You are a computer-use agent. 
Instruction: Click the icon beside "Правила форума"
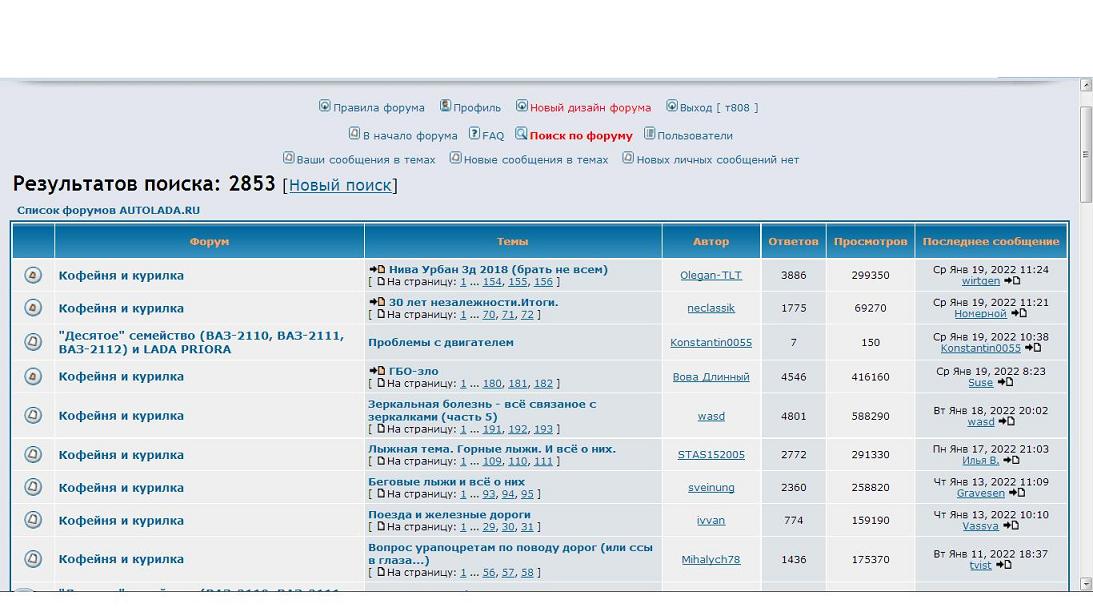pos(325,106)
